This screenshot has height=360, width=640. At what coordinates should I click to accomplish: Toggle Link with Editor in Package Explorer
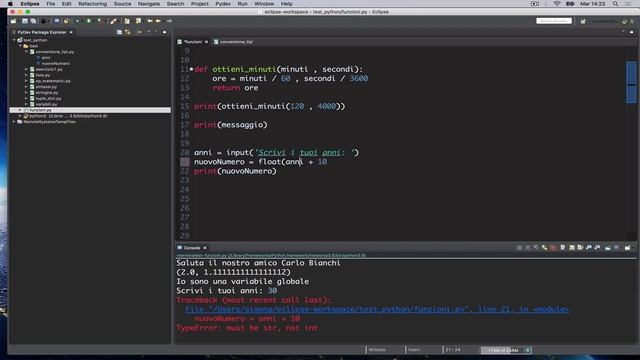point(128,32)
